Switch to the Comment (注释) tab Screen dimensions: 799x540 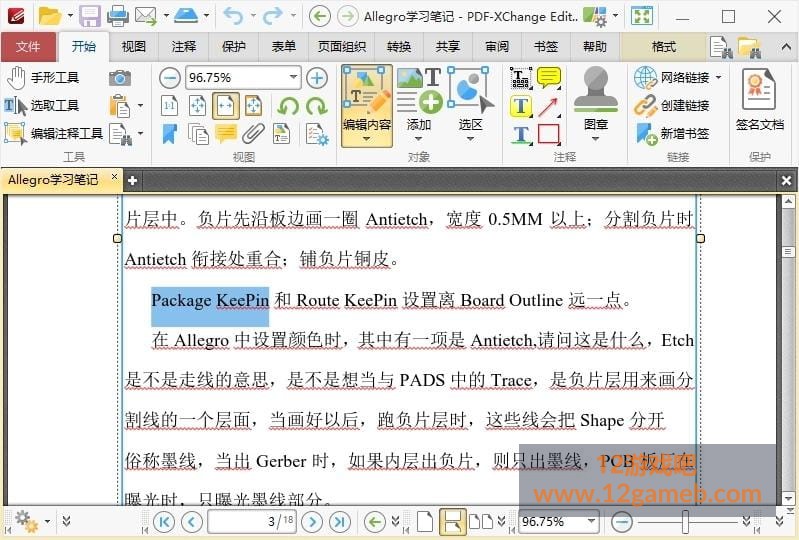click(x=184, y=46)
